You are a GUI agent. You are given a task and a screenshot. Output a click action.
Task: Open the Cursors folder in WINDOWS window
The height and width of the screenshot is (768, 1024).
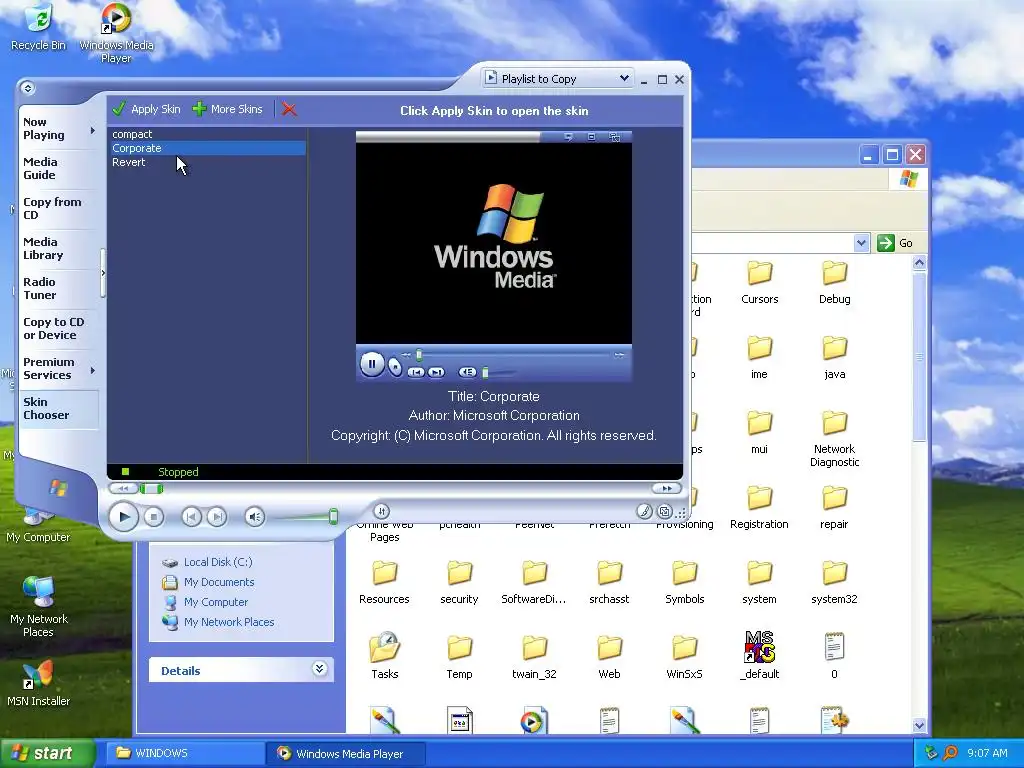760,283
